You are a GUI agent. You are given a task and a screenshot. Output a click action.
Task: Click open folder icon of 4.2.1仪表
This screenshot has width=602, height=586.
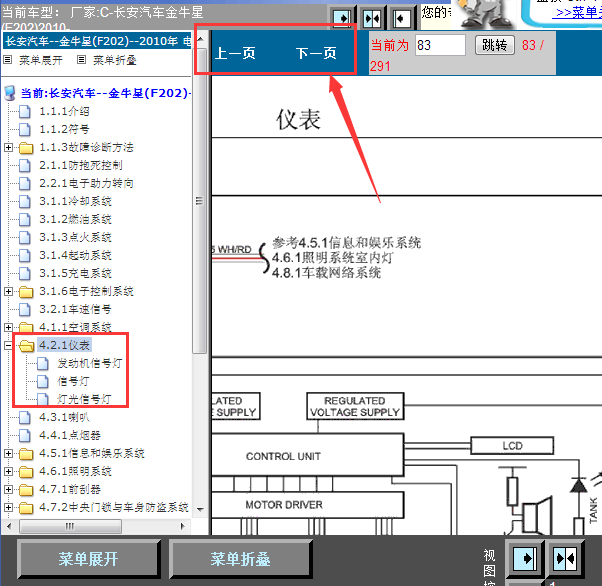click(x=26, y=346)
